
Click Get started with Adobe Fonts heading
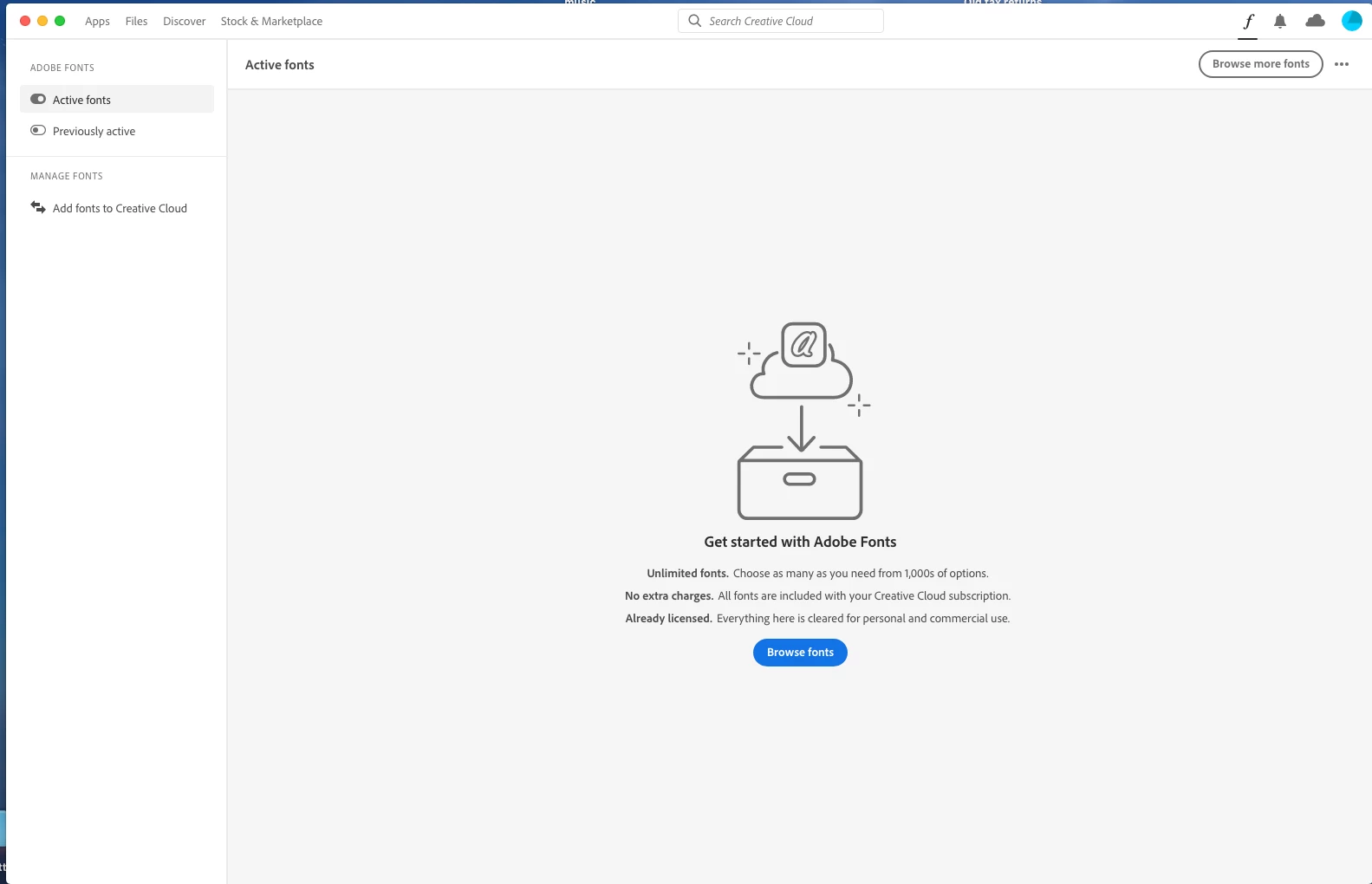tap(800, 542)
